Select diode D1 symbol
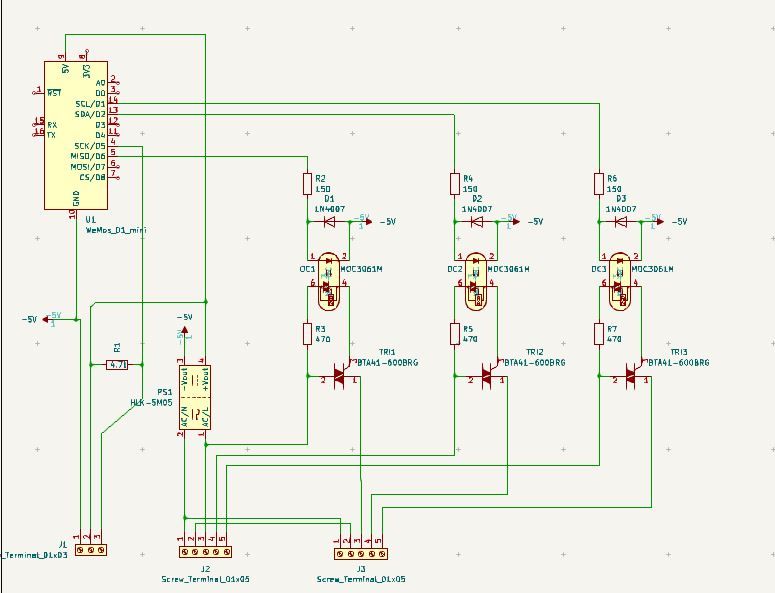This screenshot has height=593, width=775. pos(329,222)
